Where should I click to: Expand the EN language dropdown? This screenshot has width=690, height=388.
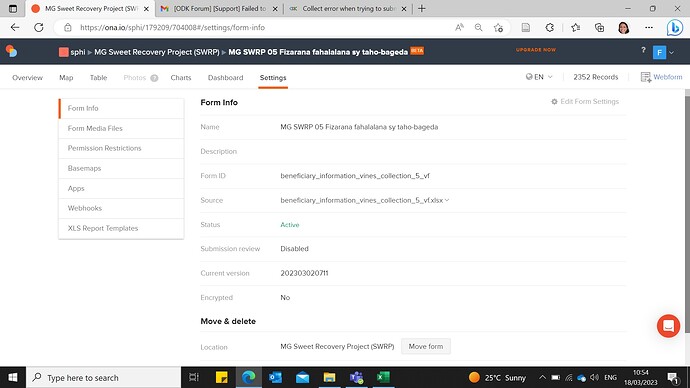click(539, 77)
